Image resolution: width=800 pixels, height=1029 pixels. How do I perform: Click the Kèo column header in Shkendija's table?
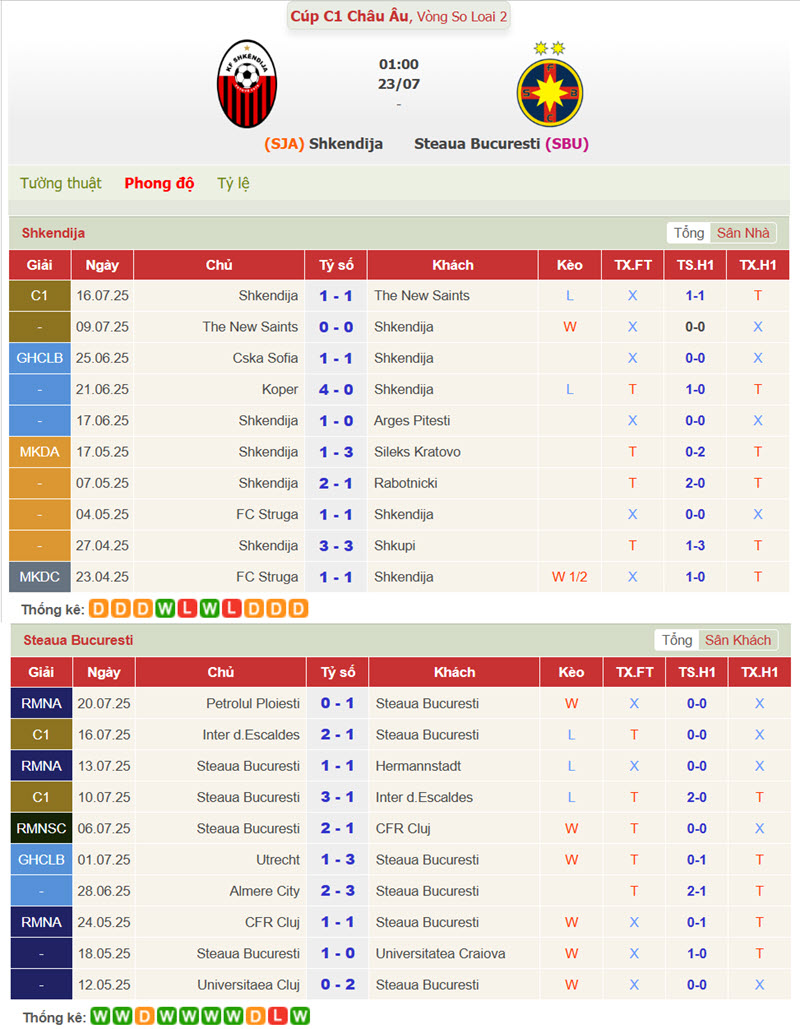pos(570,265)
